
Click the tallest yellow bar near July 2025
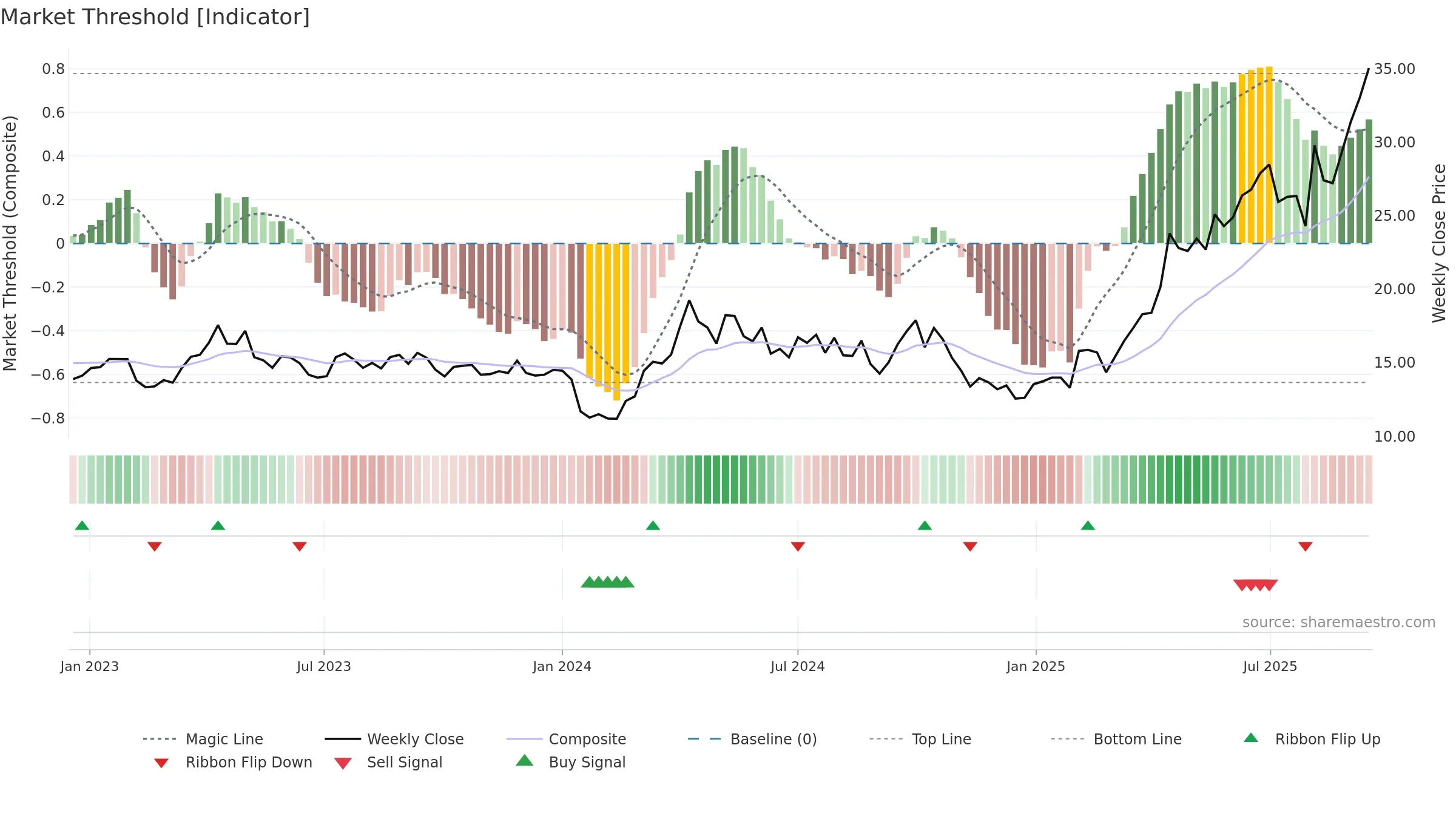(x=1269, y=155)
